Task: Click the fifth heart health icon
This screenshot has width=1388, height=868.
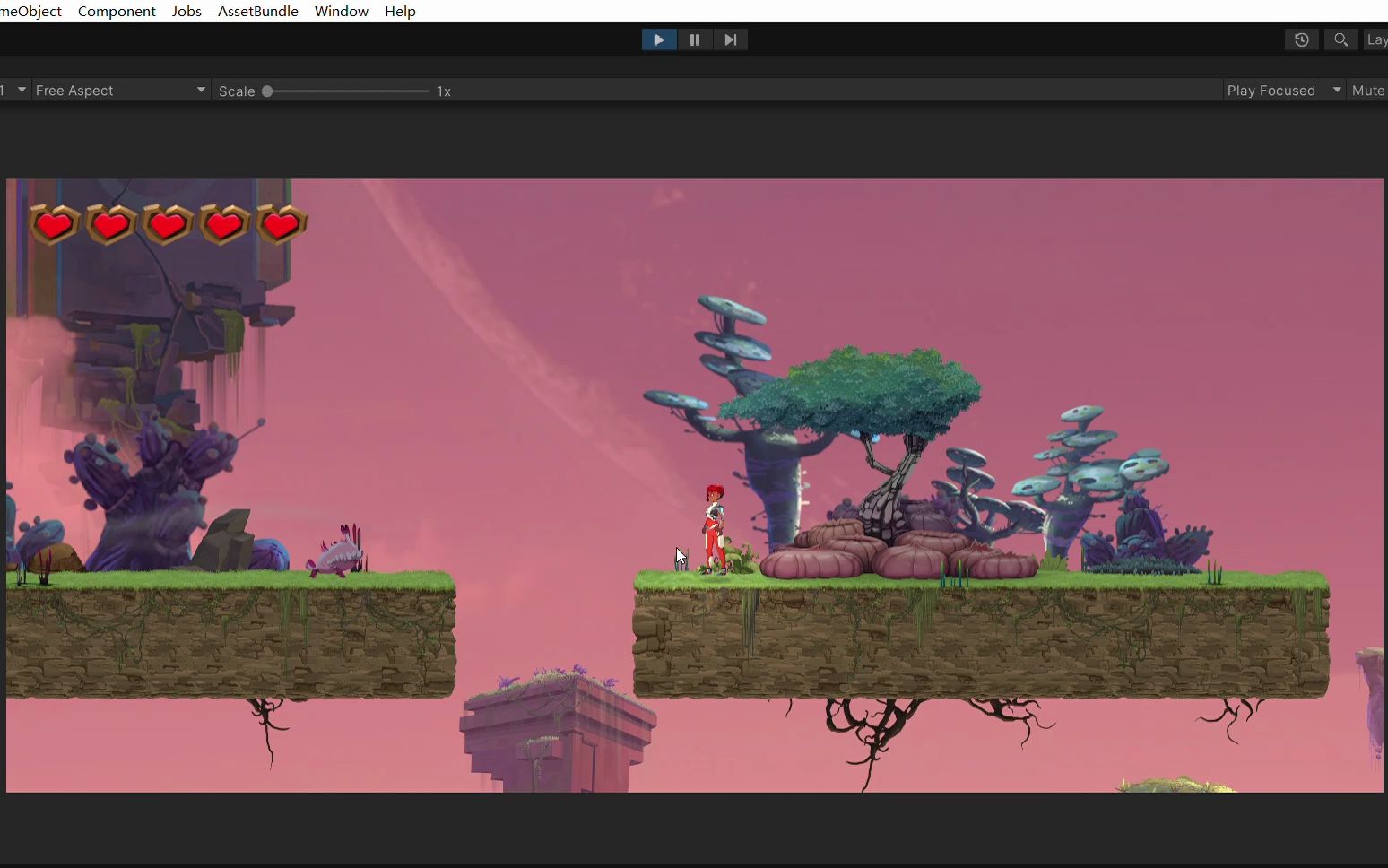Action: 282,224
